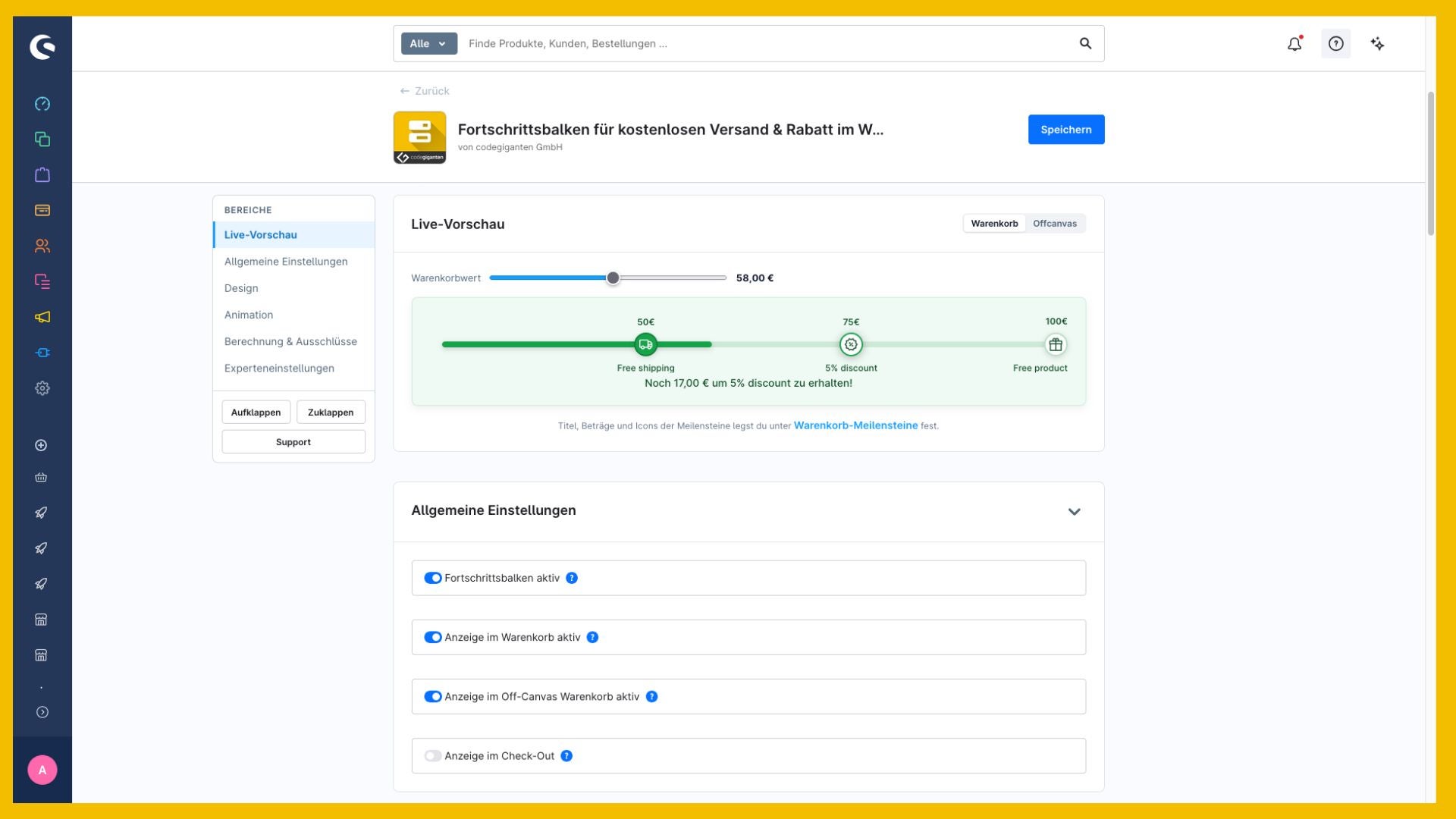Open the Customers people icon in sidebar
Screen dimensions: 1456x819
(x=42, y=246)
